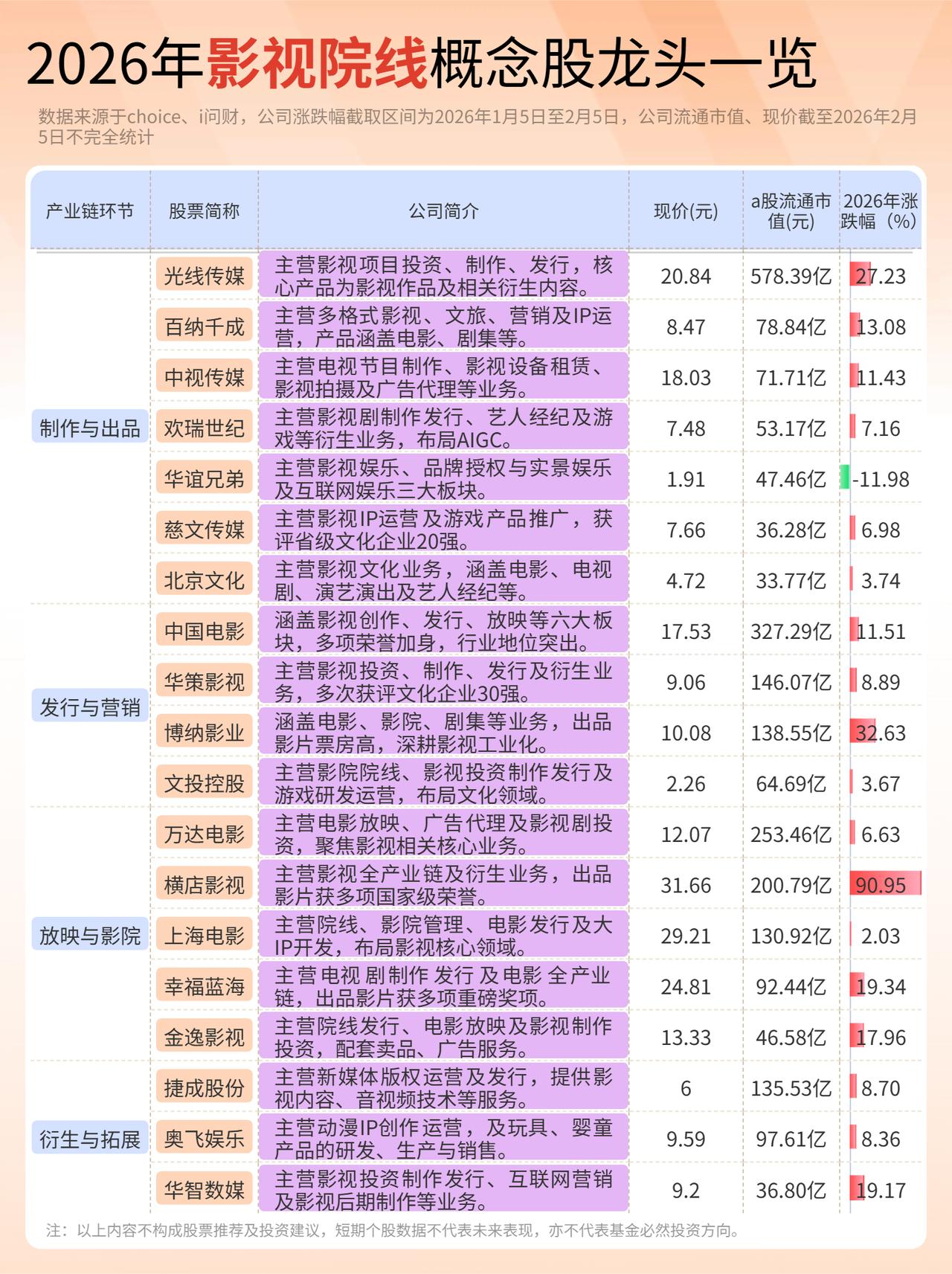The height and width of the screenshot is (1274, 952).
Task: Click the stock name 博纳影业
Action: pos(205,733)
